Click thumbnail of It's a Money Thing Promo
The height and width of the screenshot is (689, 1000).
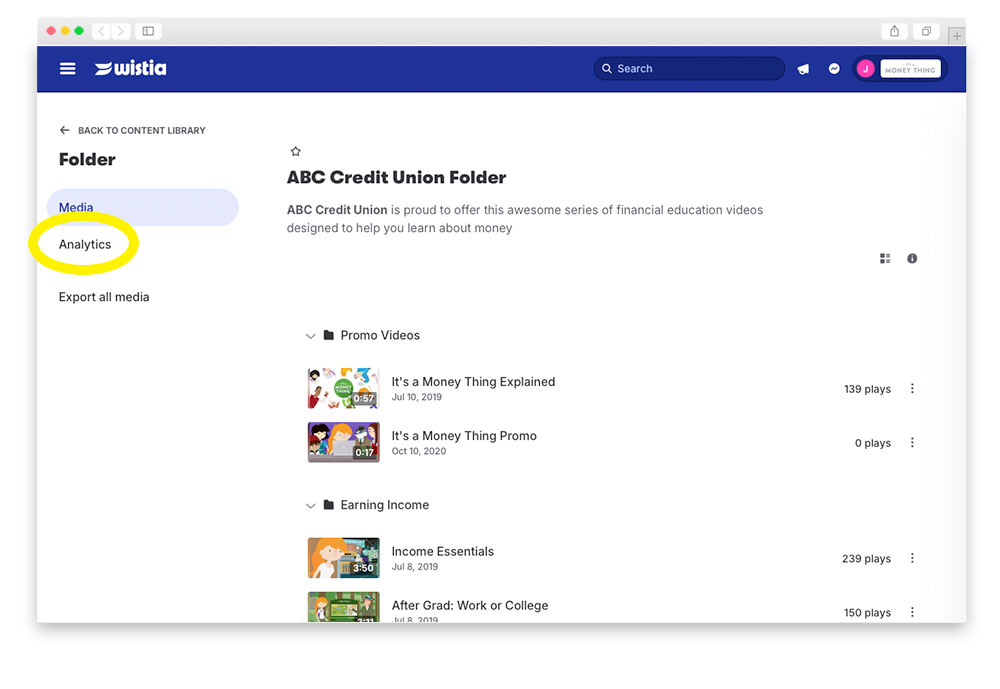pos(344,442)
